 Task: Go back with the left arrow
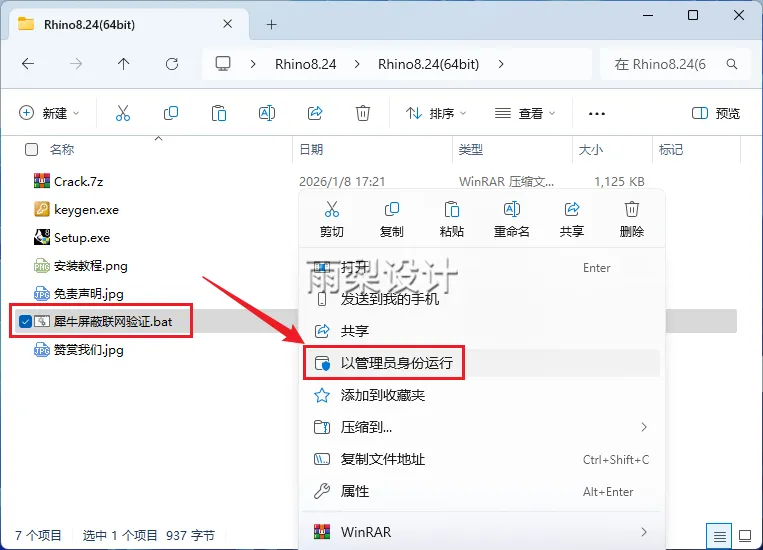(28, 64)
